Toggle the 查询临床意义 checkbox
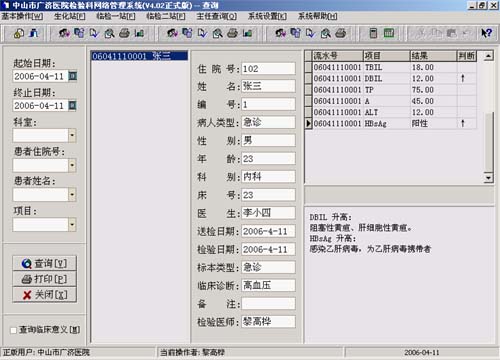Screen dimensions: 500x360 [13, 330]
